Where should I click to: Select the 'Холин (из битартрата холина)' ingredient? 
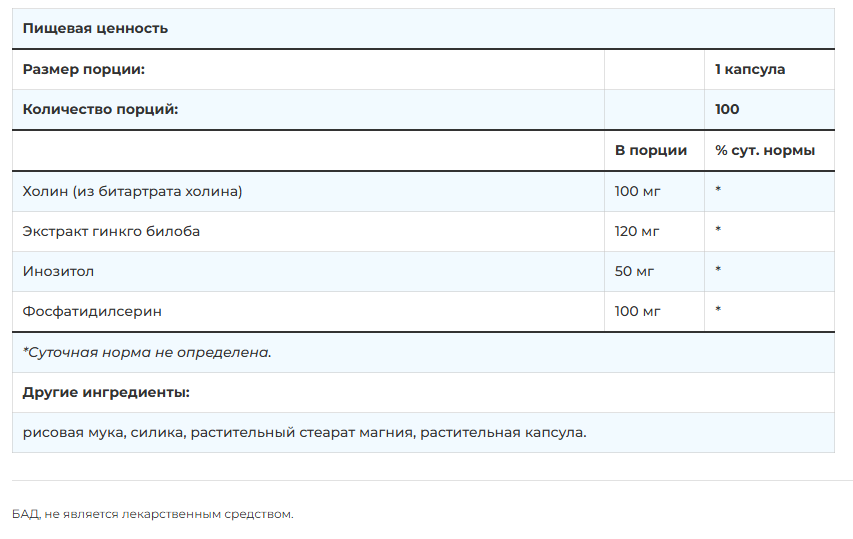133,191
